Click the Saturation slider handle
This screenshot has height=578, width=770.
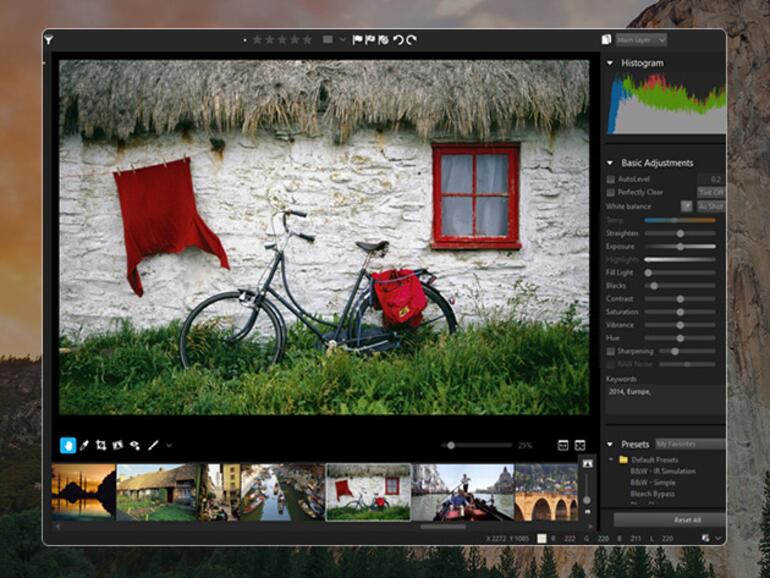coord(680,312)
